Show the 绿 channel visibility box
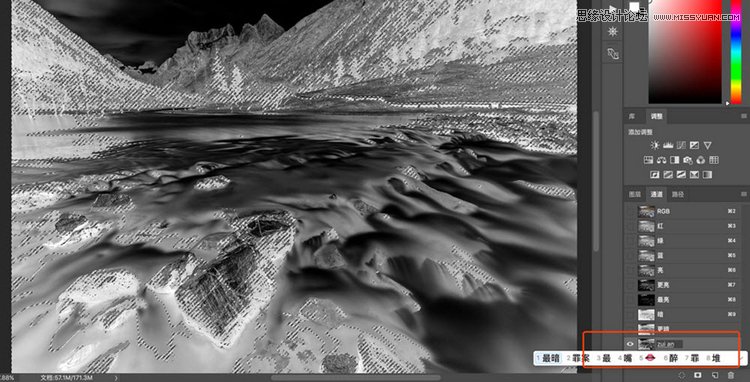This screenshot has width=750, height=382. point(630,240)
